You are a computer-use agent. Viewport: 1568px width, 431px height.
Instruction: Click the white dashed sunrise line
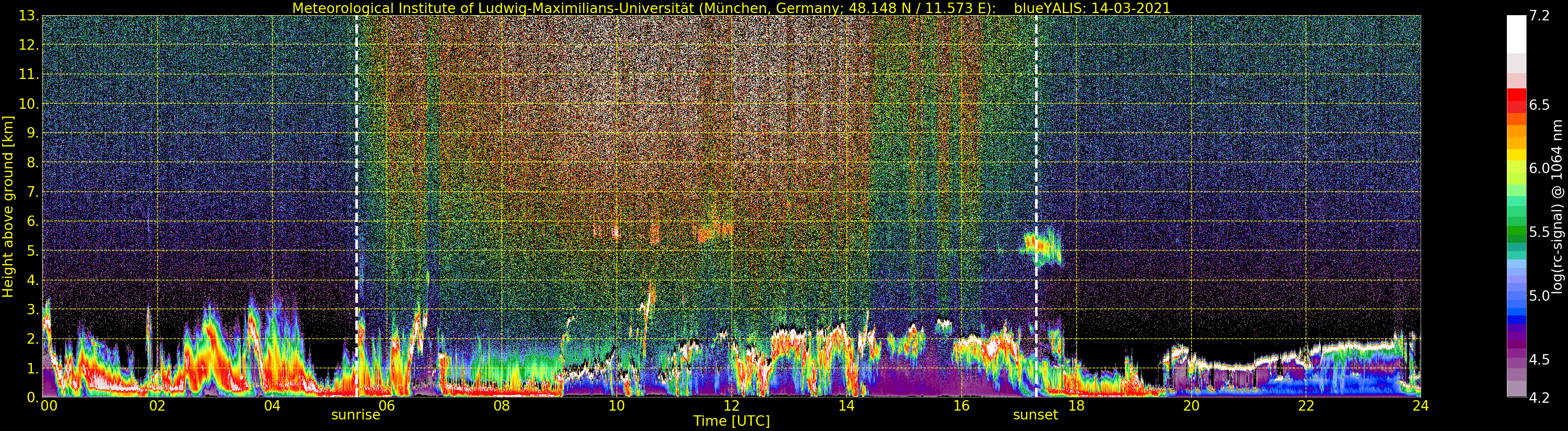(356, 183)
